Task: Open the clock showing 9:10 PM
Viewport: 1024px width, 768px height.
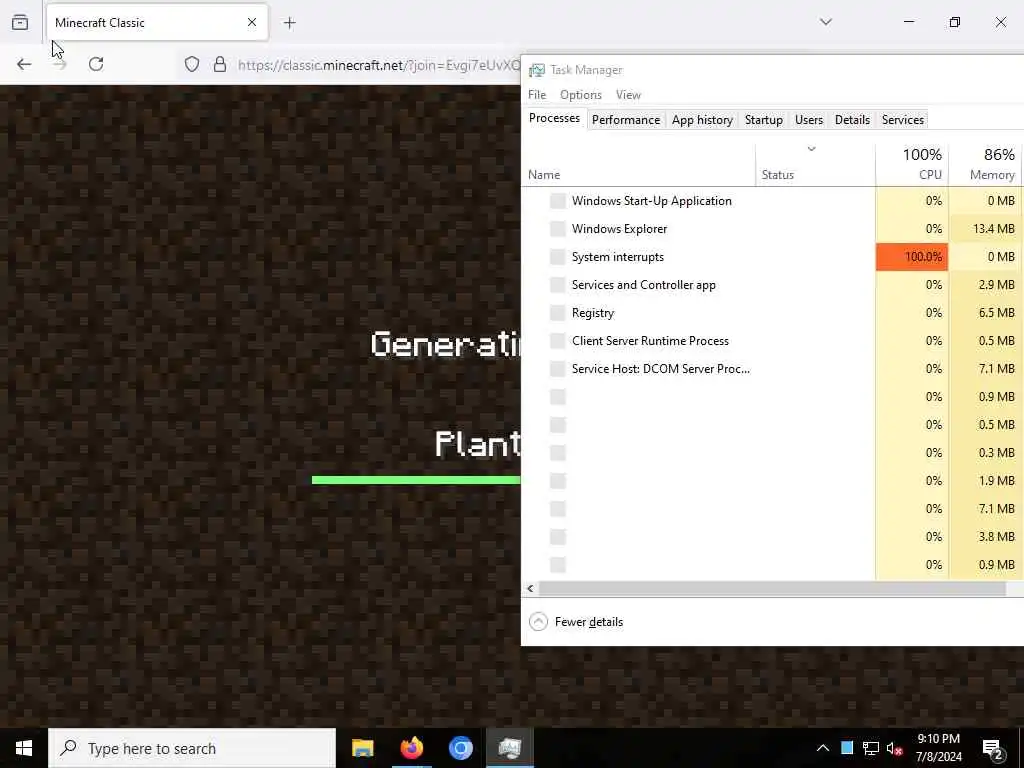Action: (x=938, y=748)
